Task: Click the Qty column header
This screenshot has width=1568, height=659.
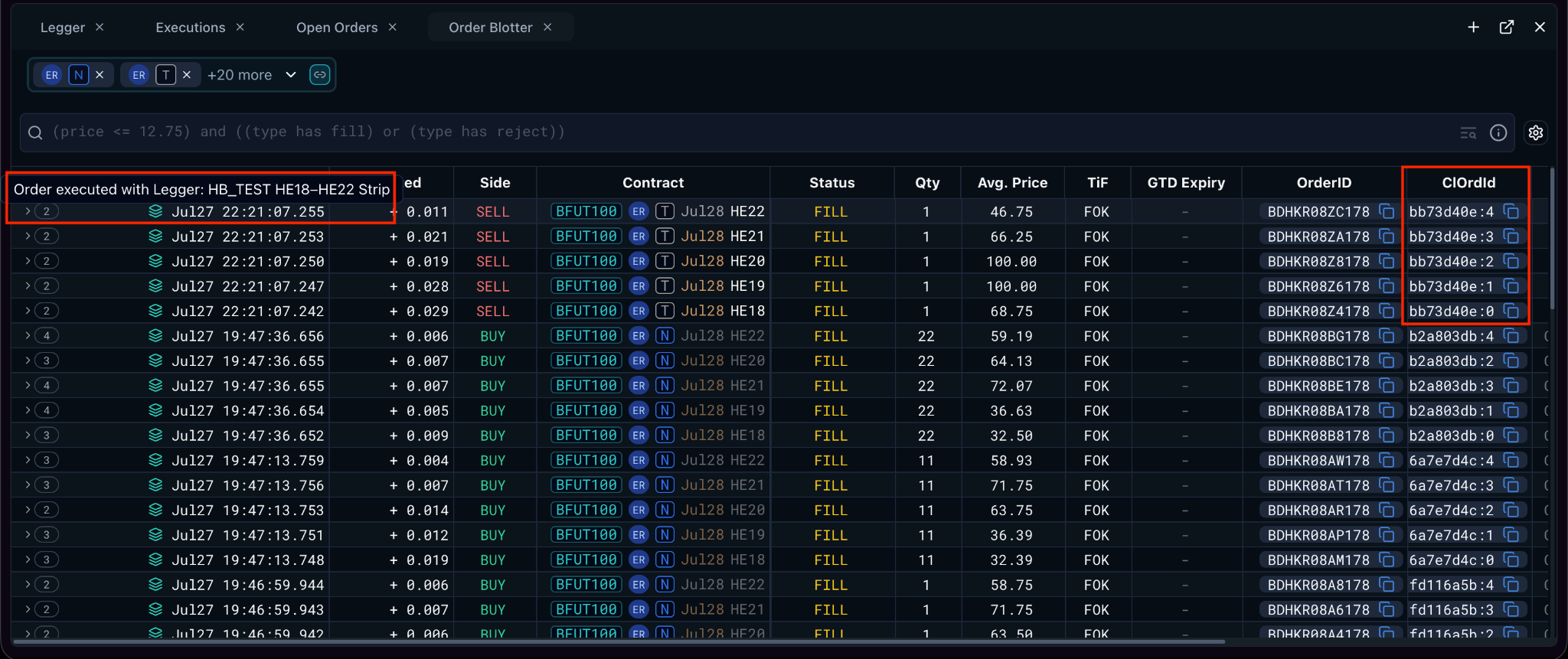Action: (927, 183)
